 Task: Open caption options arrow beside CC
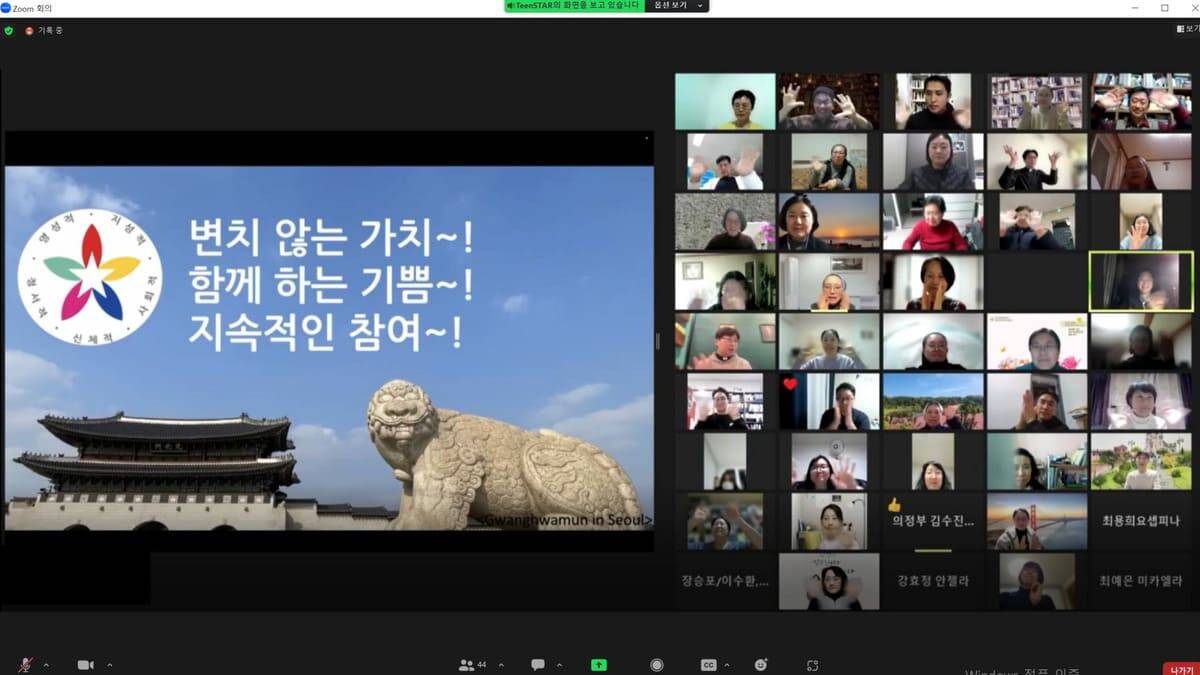click(x=728, y=665)
